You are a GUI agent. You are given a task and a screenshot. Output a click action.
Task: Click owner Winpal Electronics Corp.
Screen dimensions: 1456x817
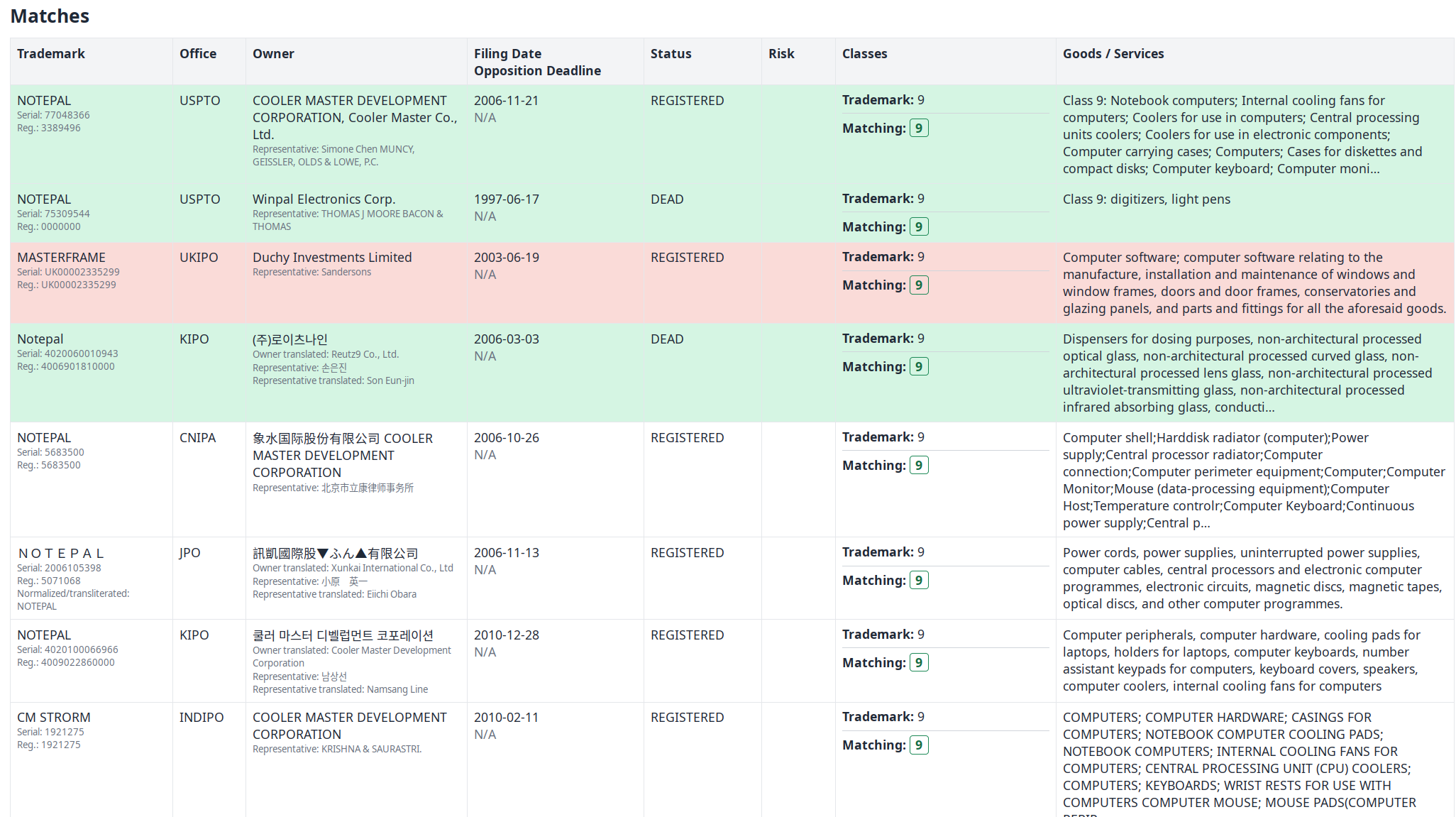point(324,199)
